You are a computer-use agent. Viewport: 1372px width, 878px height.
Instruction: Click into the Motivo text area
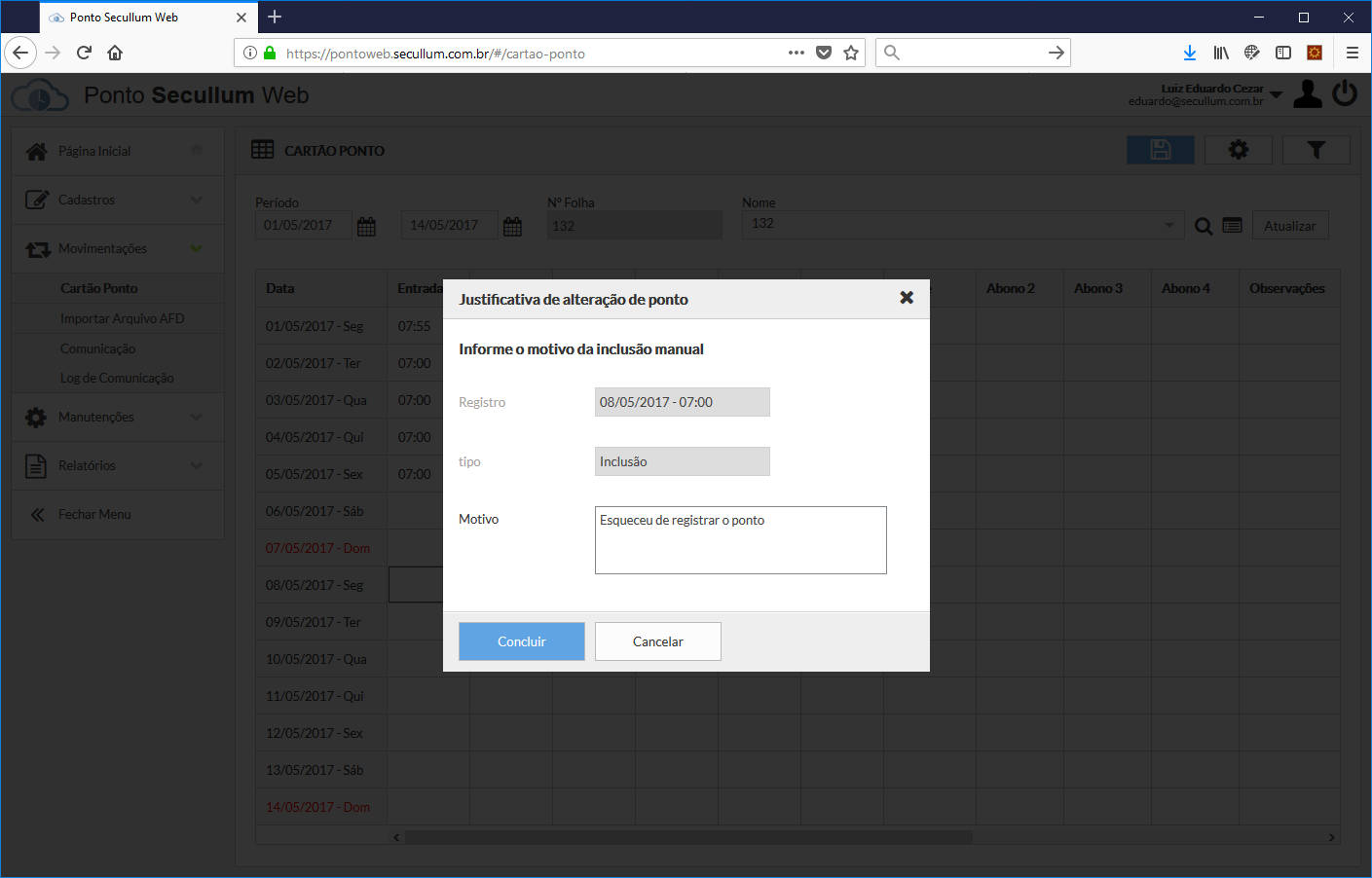741,540
